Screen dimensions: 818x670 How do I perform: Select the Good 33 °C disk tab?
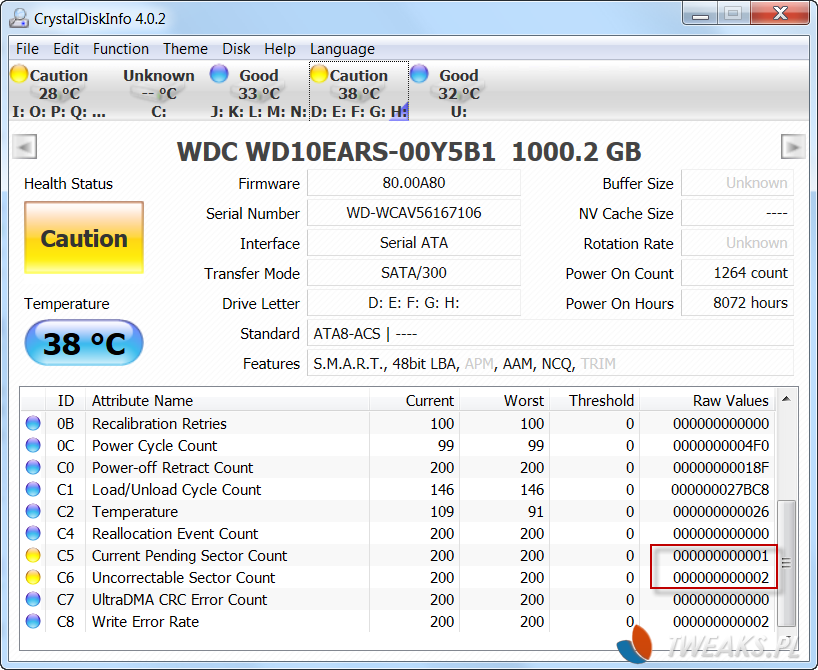pyautogui.click(x=258, y=92)
